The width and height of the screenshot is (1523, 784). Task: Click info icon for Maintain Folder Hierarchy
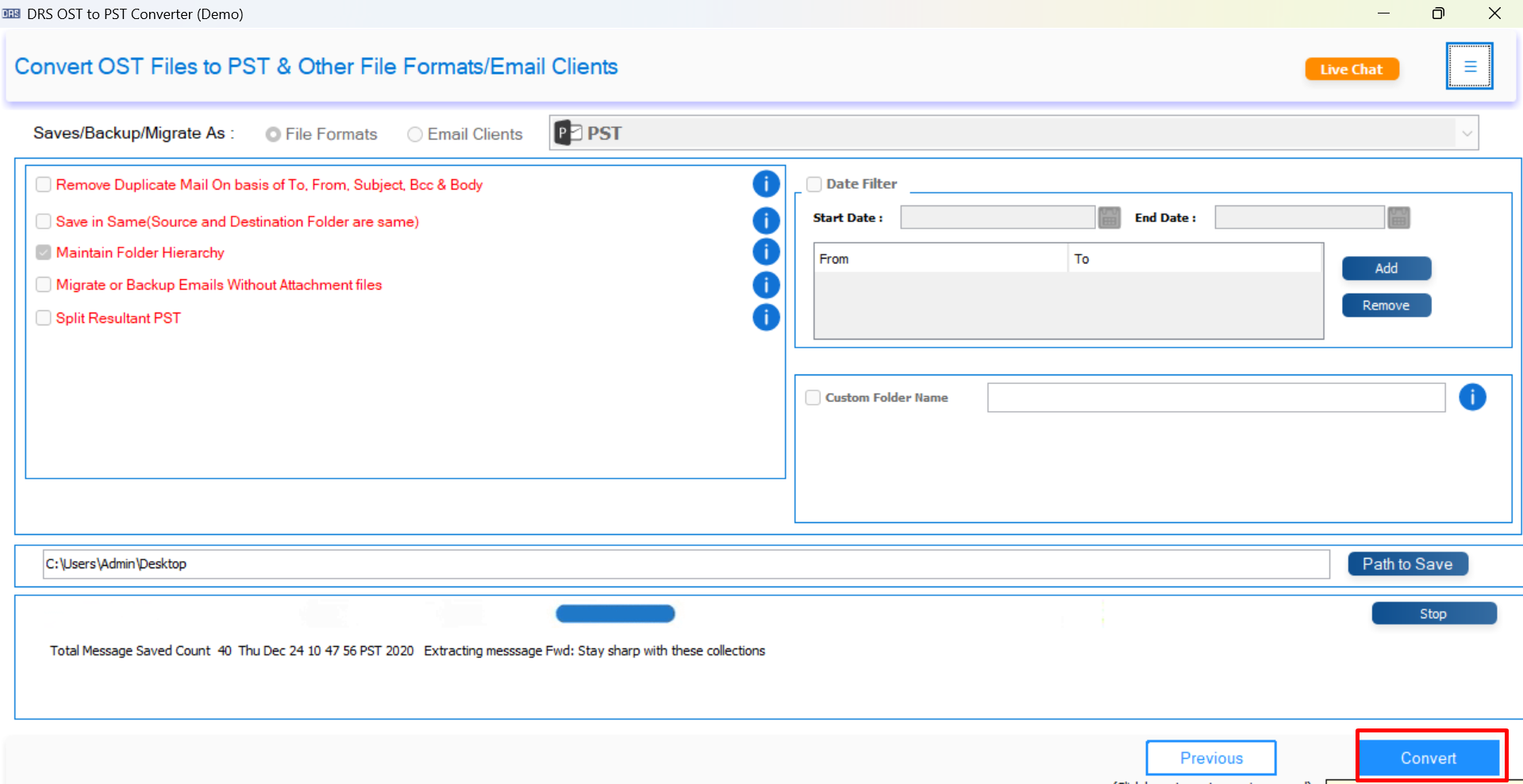click(x=766, y=252)
